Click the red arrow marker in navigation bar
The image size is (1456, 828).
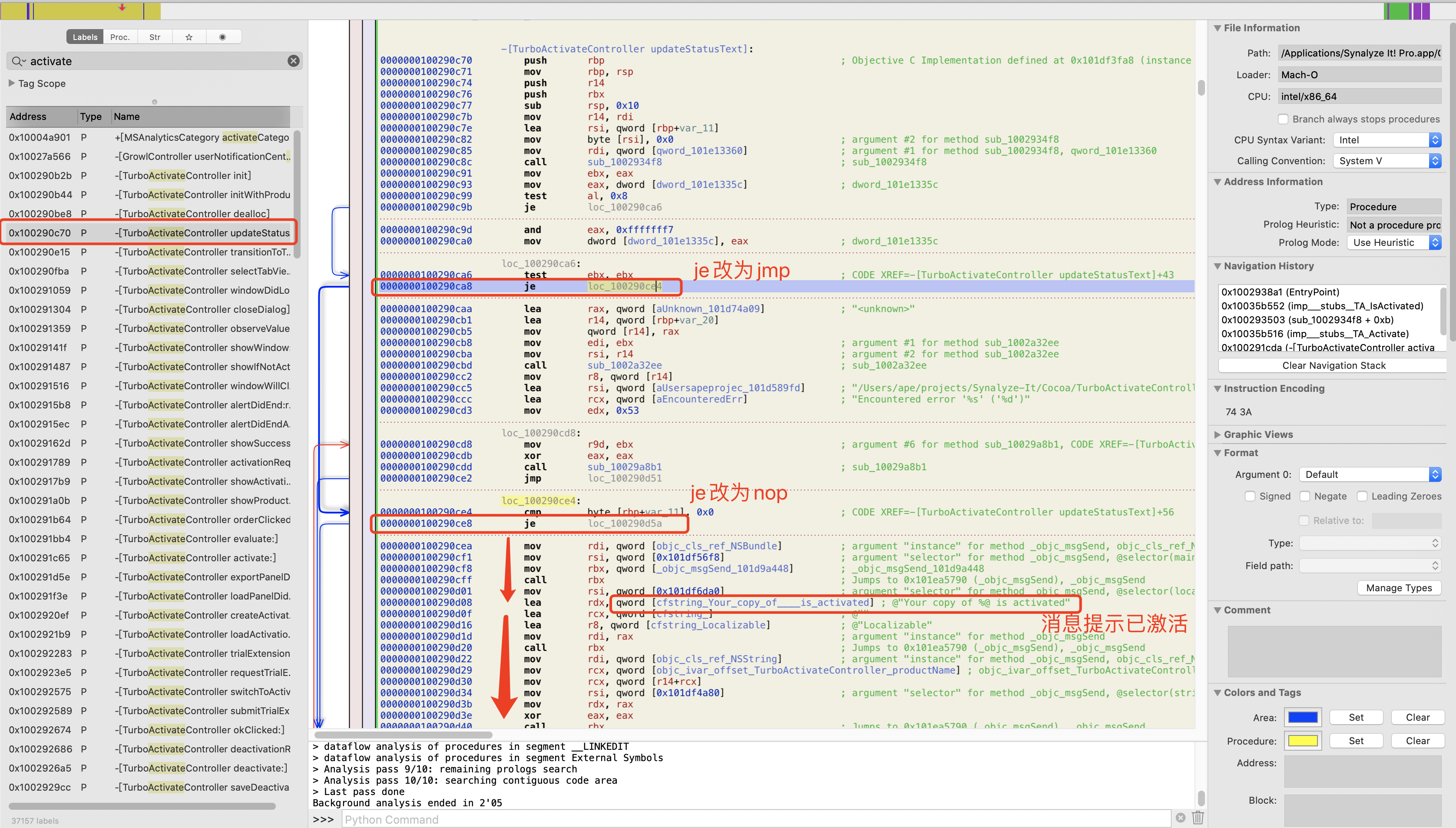(x=122, y=7)
